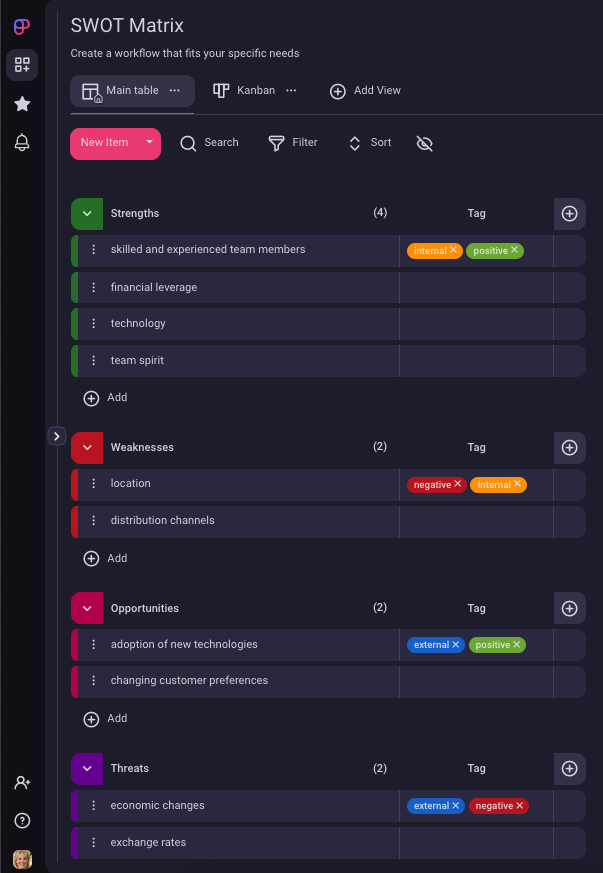Remove the internal tag from location
603x873 pixels.
tap(519, 484)
